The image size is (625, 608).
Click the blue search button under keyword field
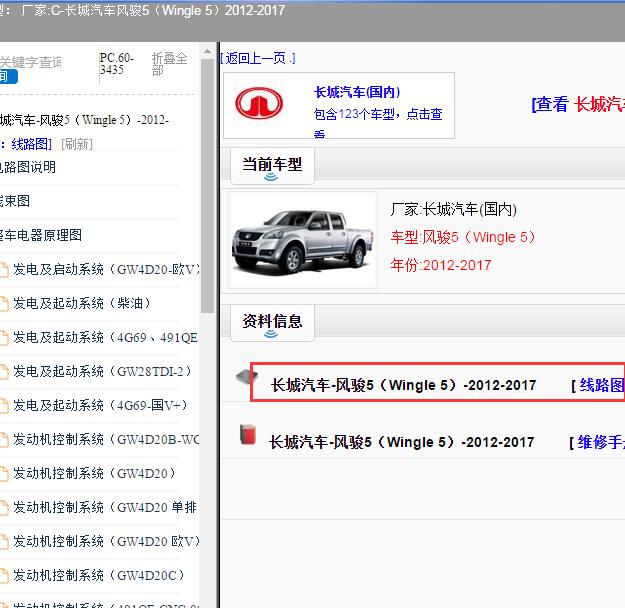pyautogui.click(x=8, y=77)
